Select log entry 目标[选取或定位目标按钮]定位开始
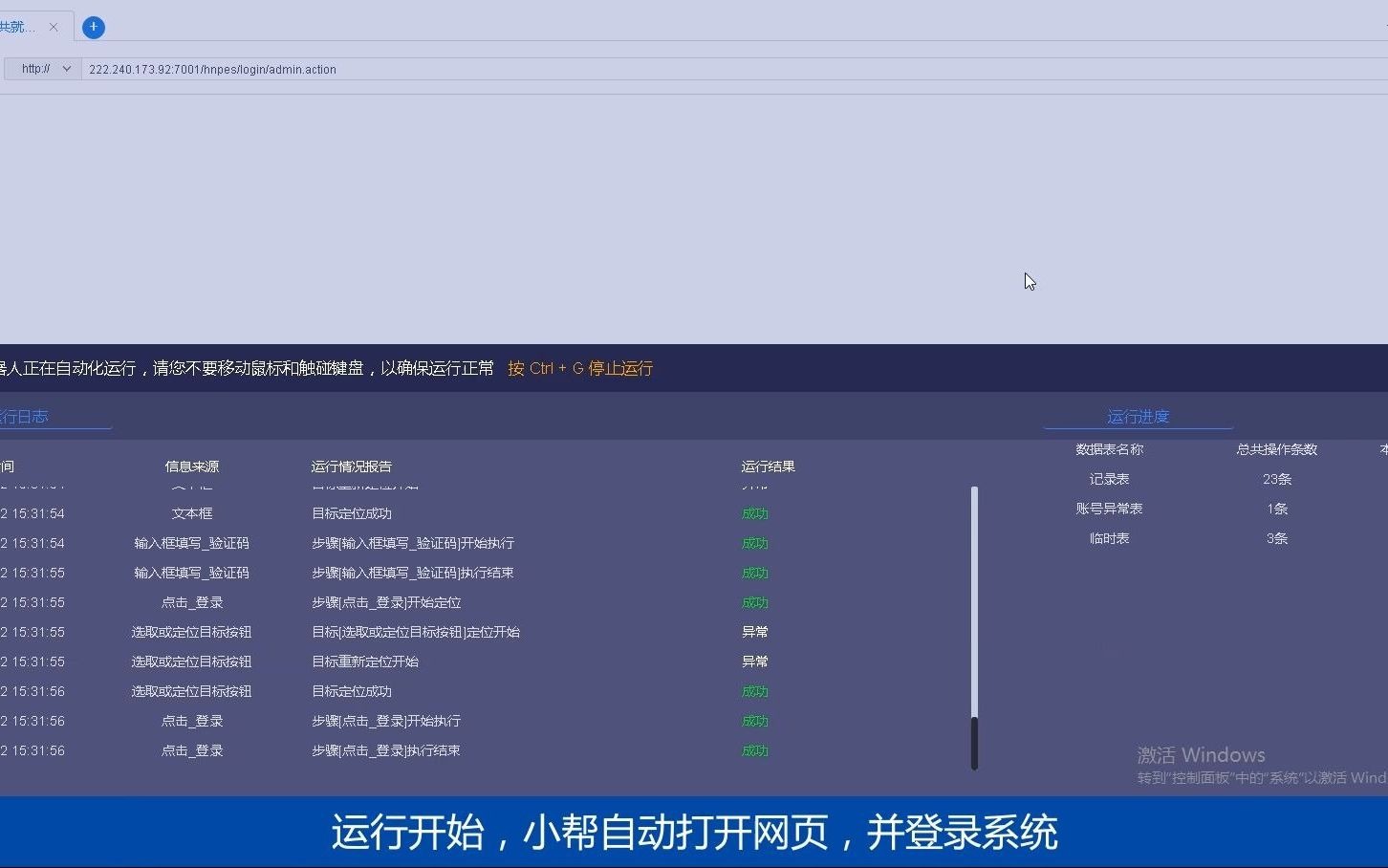Viewport: 1388px width, 868px height. [x=416, y=632]
